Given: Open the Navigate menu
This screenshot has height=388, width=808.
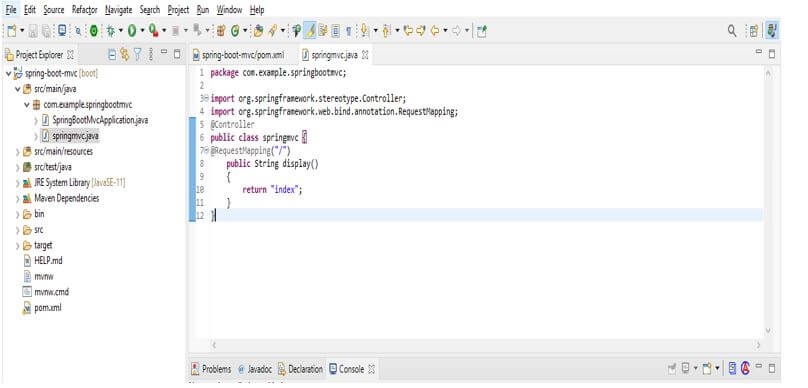Looking at the screenshot, I should [119, 9].
